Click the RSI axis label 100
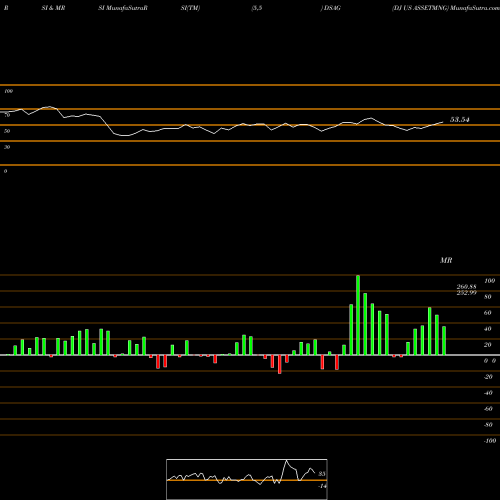 pyautogui.click(x=9, y=91)
